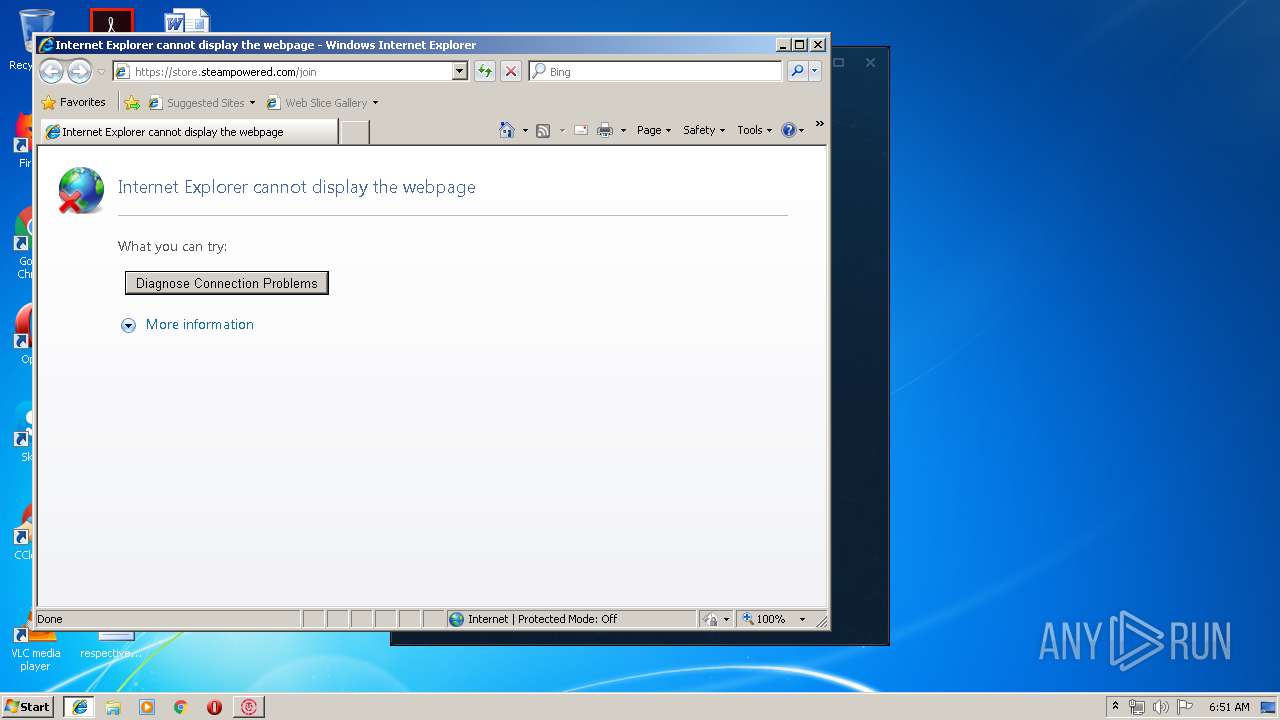Refresh the page with the green arrows icon
This screenshot has height=720, width=1280.
[485, 71]
